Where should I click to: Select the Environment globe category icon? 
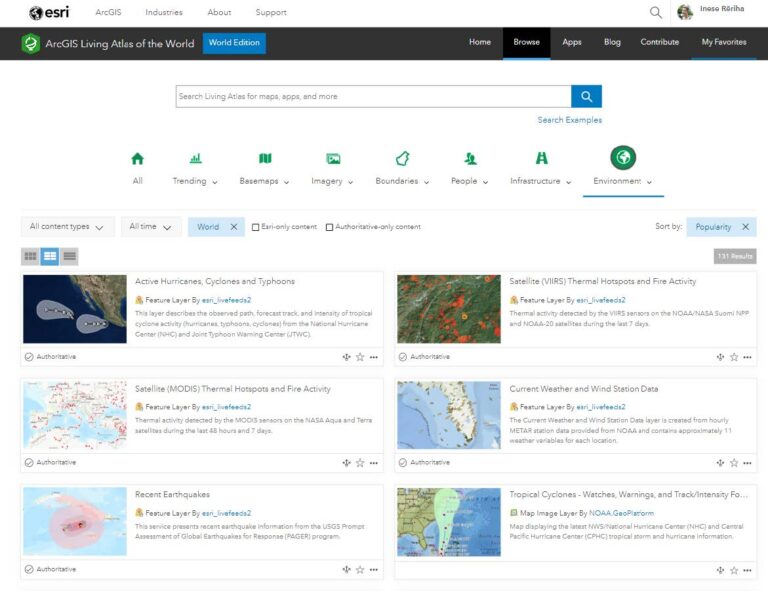(623, 158)
